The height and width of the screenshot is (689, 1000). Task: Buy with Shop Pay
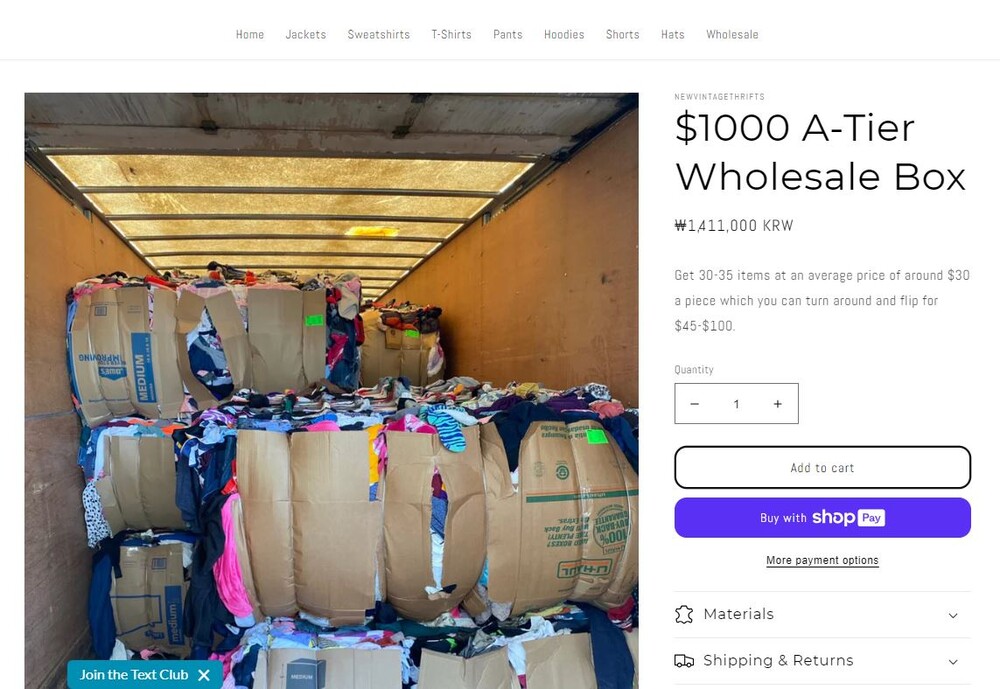tap(822, 518)
